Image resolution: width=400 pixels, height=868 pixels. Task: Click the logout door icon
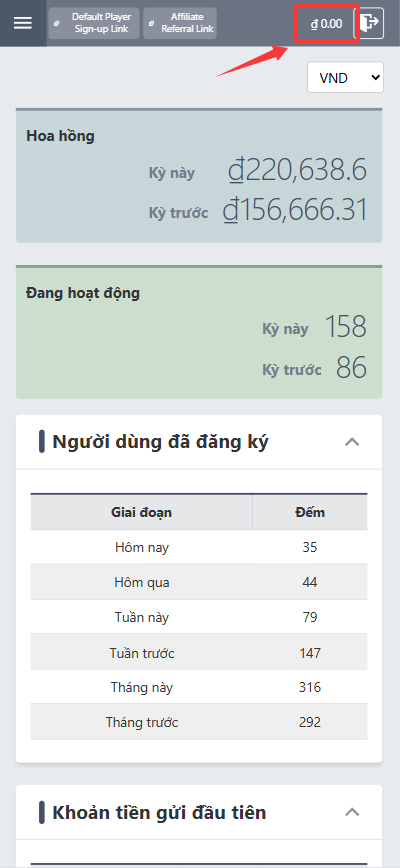click(x=369, y=23)
